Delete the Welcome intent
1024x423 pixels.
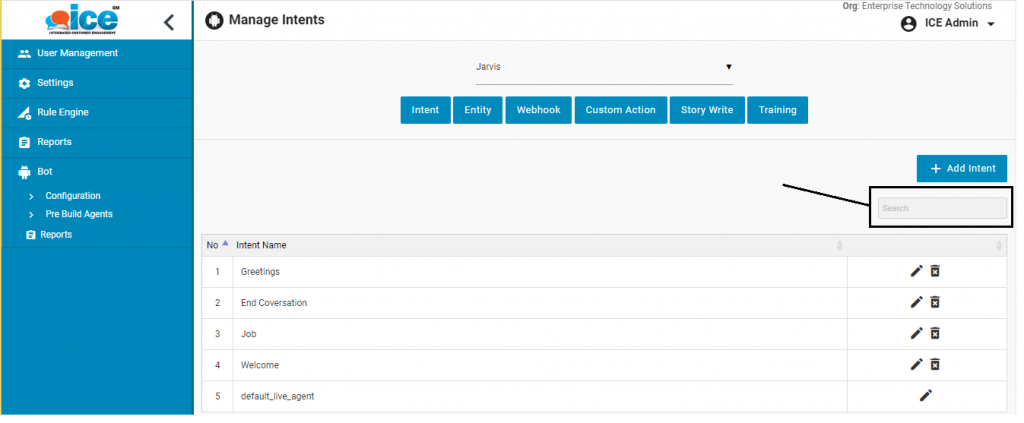(935, 364)
